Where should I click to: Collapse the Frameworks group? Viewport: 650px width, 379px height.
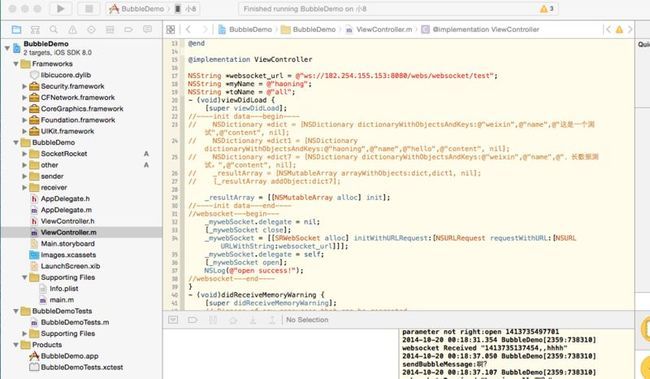tap(16, 64)
